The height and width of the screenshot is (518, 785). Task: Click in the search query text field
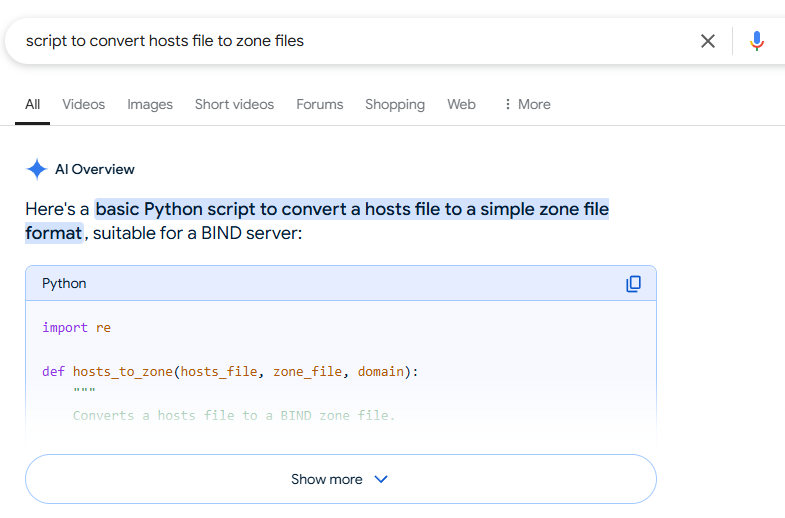coord(350,41)
